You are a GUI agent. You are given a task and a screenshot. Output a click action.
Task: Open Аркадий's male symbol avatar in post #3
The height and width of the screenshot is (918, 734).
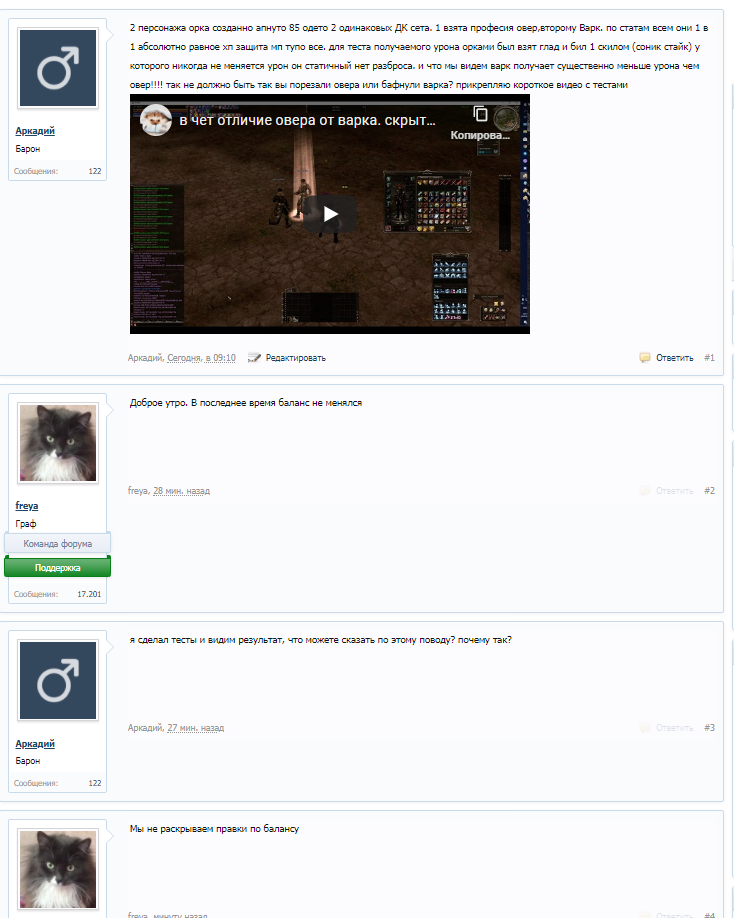58,682
